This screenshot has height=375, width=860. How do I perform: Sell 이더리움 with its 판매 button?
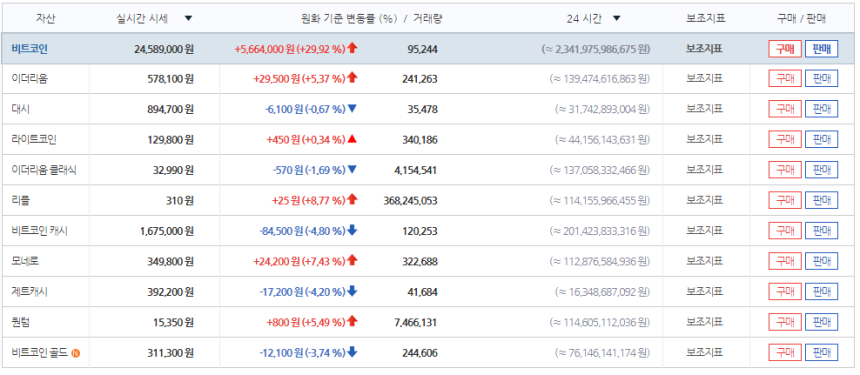click(x=822, y=79)
